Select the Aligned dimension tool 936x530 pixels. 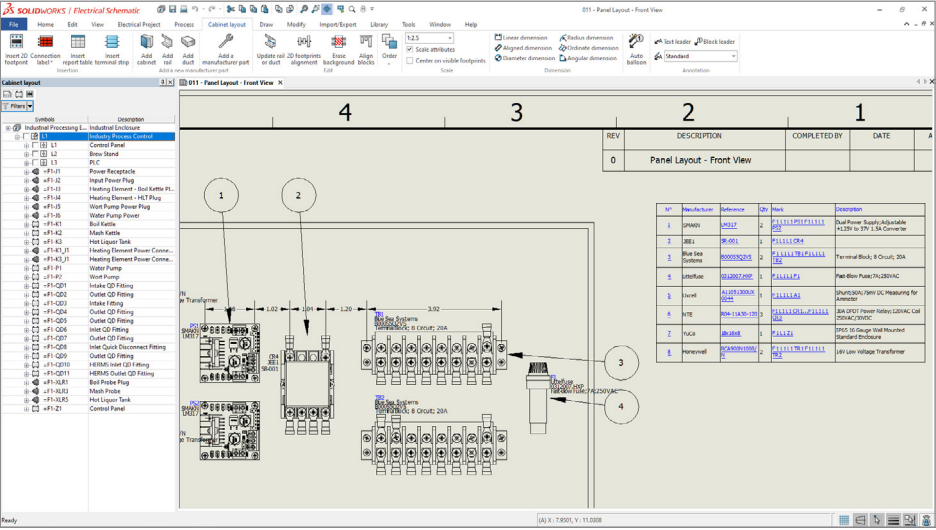[523, 48]
